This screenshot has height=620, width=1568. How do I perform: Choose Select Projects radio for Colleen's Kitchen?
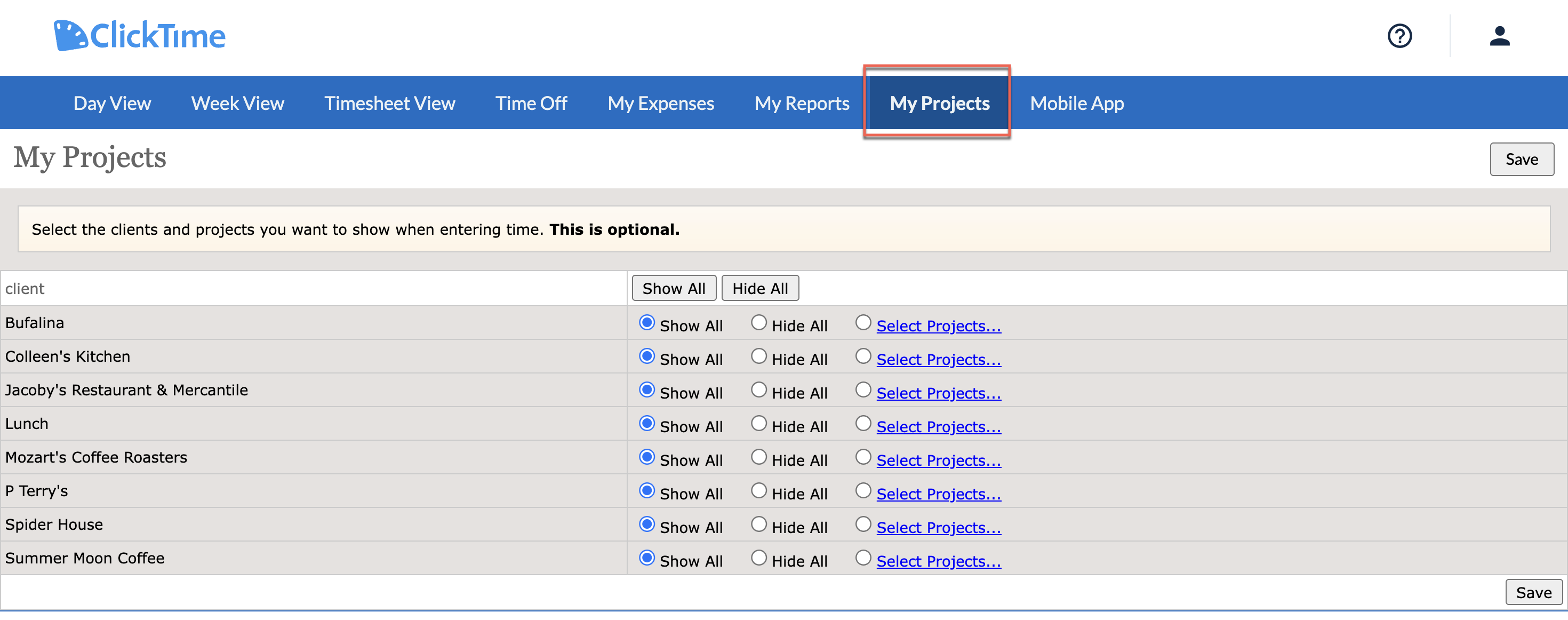pos(863,356)
